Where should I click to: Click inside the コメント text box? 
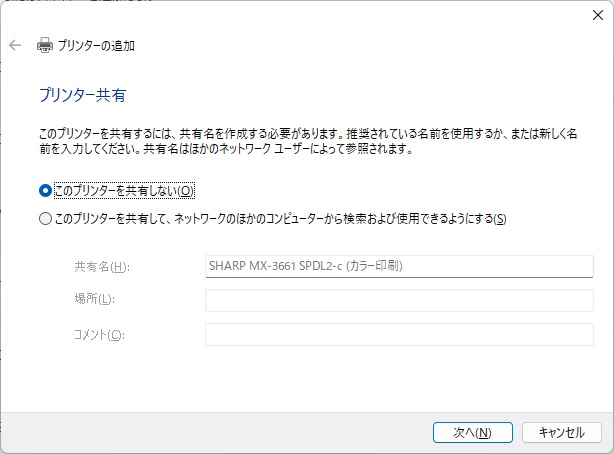pos(398,334)
